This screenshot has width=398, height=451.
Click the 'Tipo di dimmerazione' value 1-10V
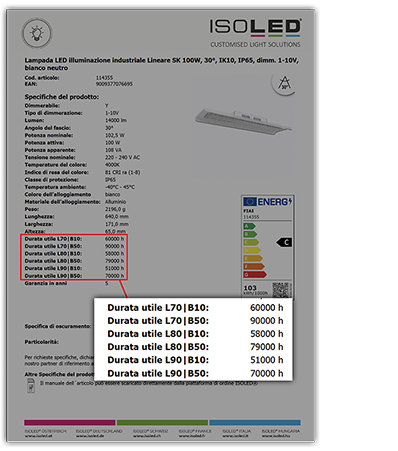[112, 113]
